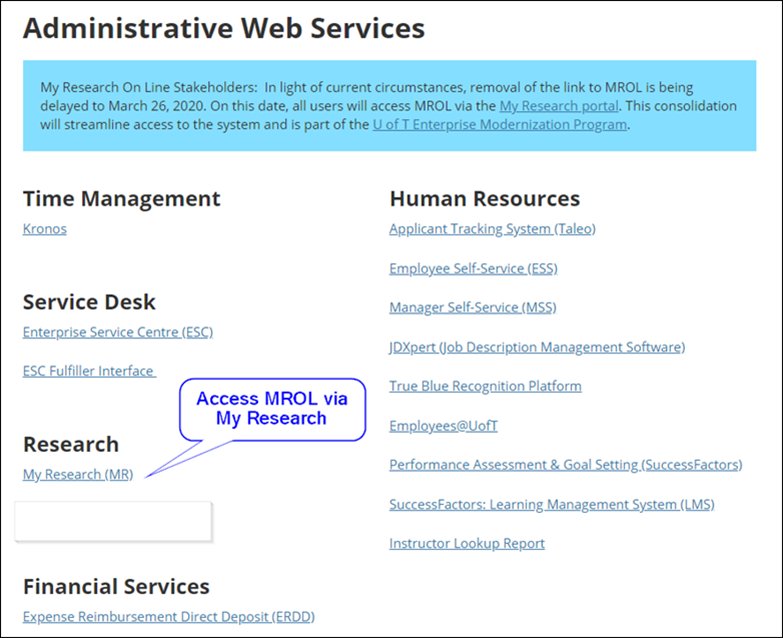The height and width of the screenshot is (638, 783).
Task: Open Applicant Tracking System (Taleo) link
Action: pyautogui.click(x=492, y=229)
